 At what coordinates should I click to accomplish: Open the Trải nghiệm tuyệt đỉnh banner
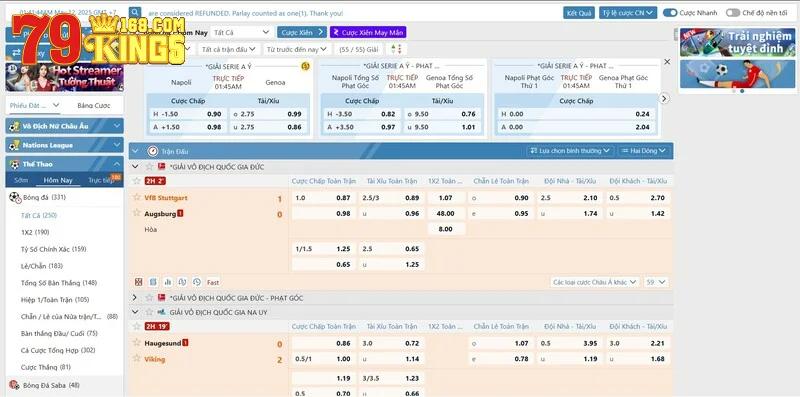(737, 42)
